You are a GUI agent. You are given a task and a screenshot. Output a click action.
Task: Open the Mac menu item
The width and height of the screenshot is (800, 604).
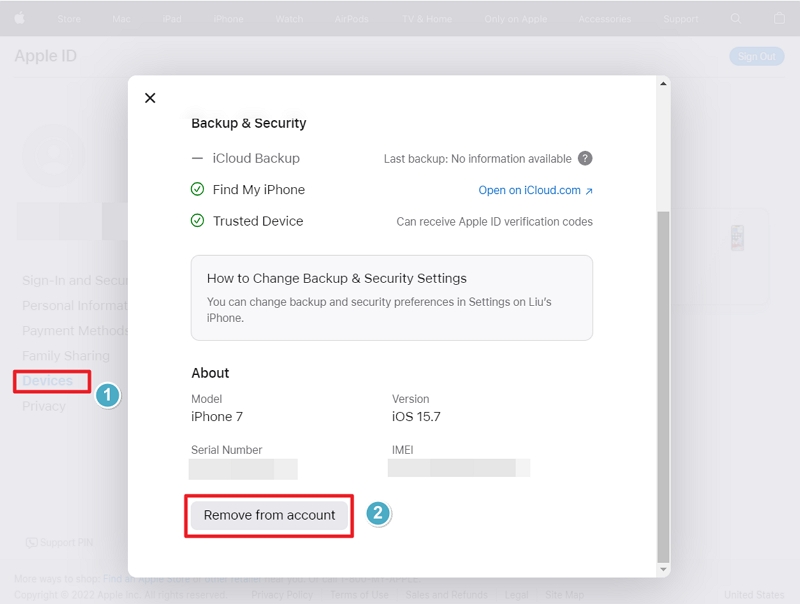pos(121,19)
